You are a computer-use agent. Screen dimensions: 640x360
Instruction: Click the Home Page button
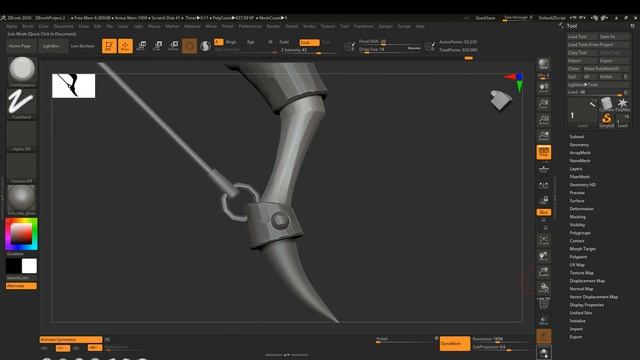20,46
